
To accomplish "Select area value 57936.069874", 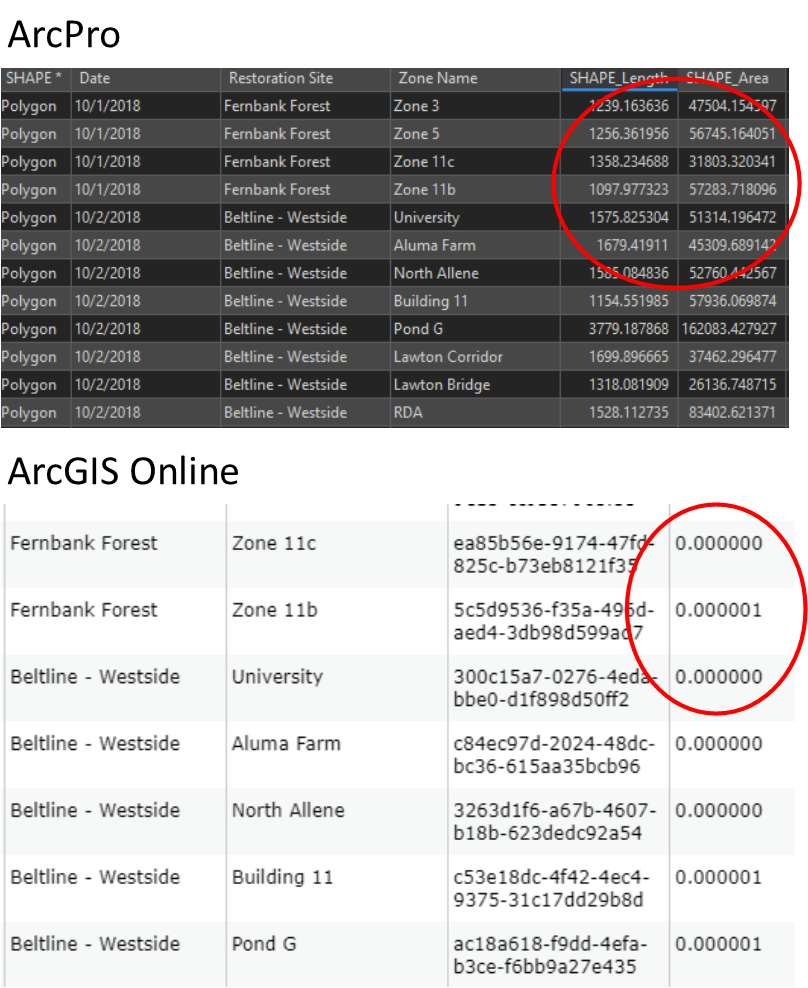I will tap(732, 301).
